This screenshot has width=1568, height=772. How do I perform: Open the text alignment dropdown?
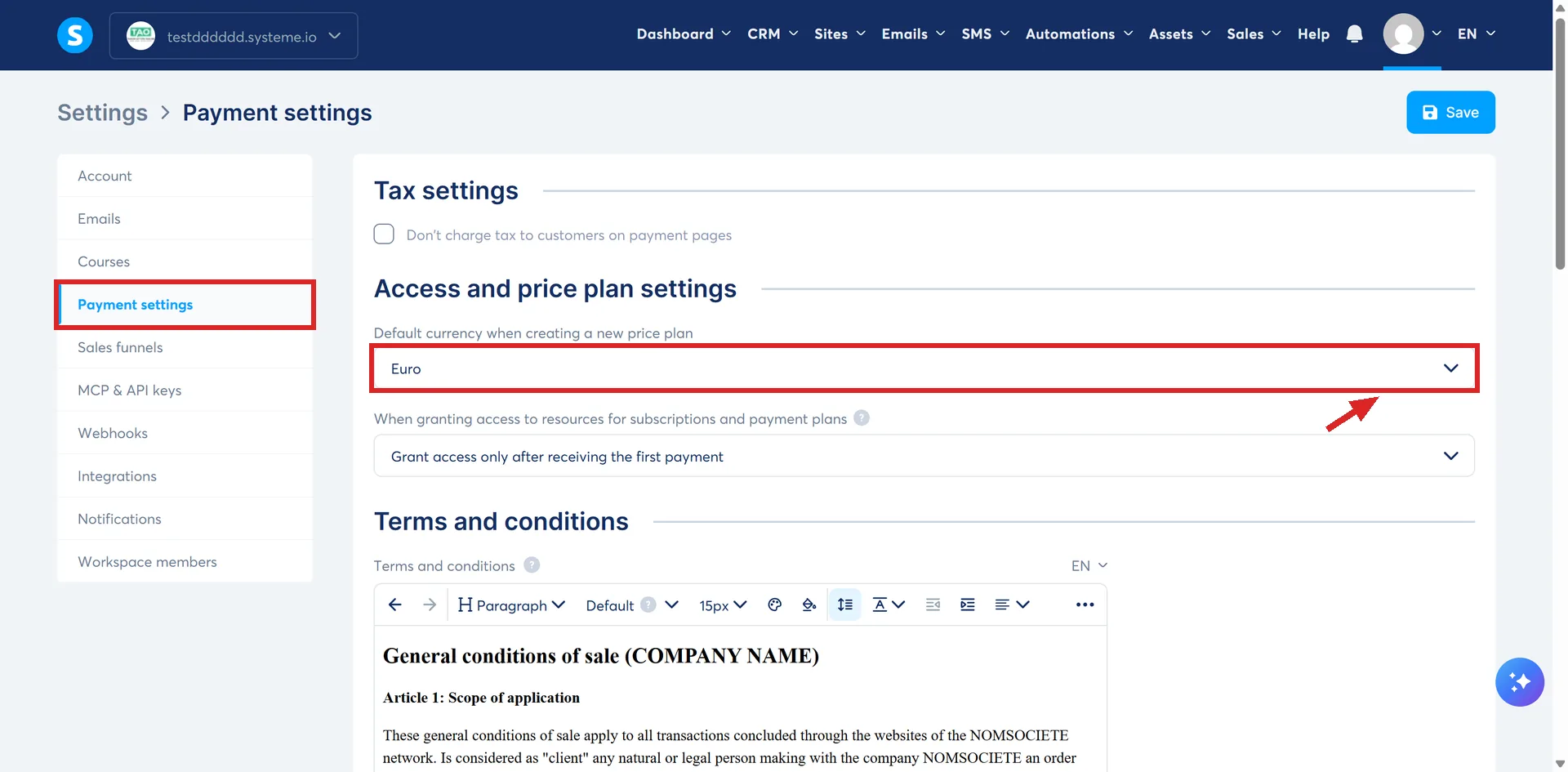[1012, 605]
